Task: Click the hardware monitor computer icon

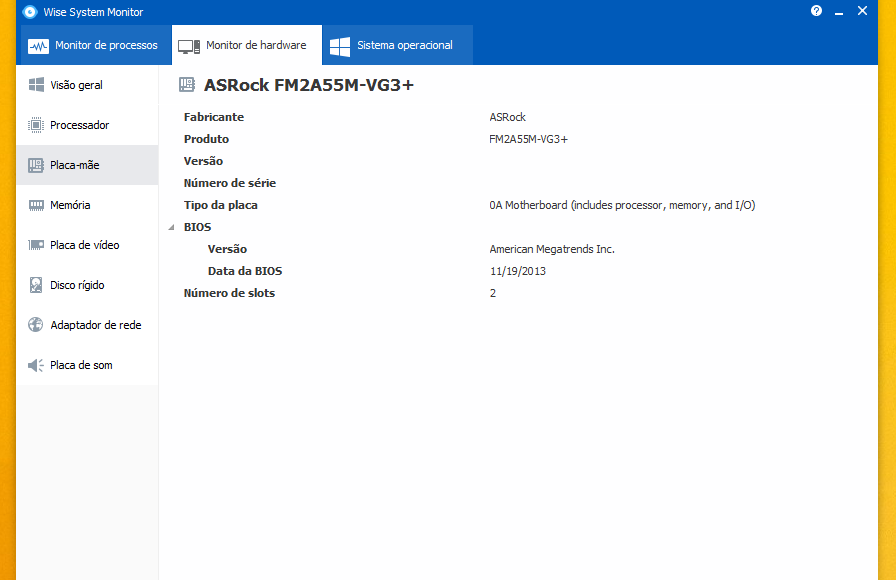Action: [189, 46]
